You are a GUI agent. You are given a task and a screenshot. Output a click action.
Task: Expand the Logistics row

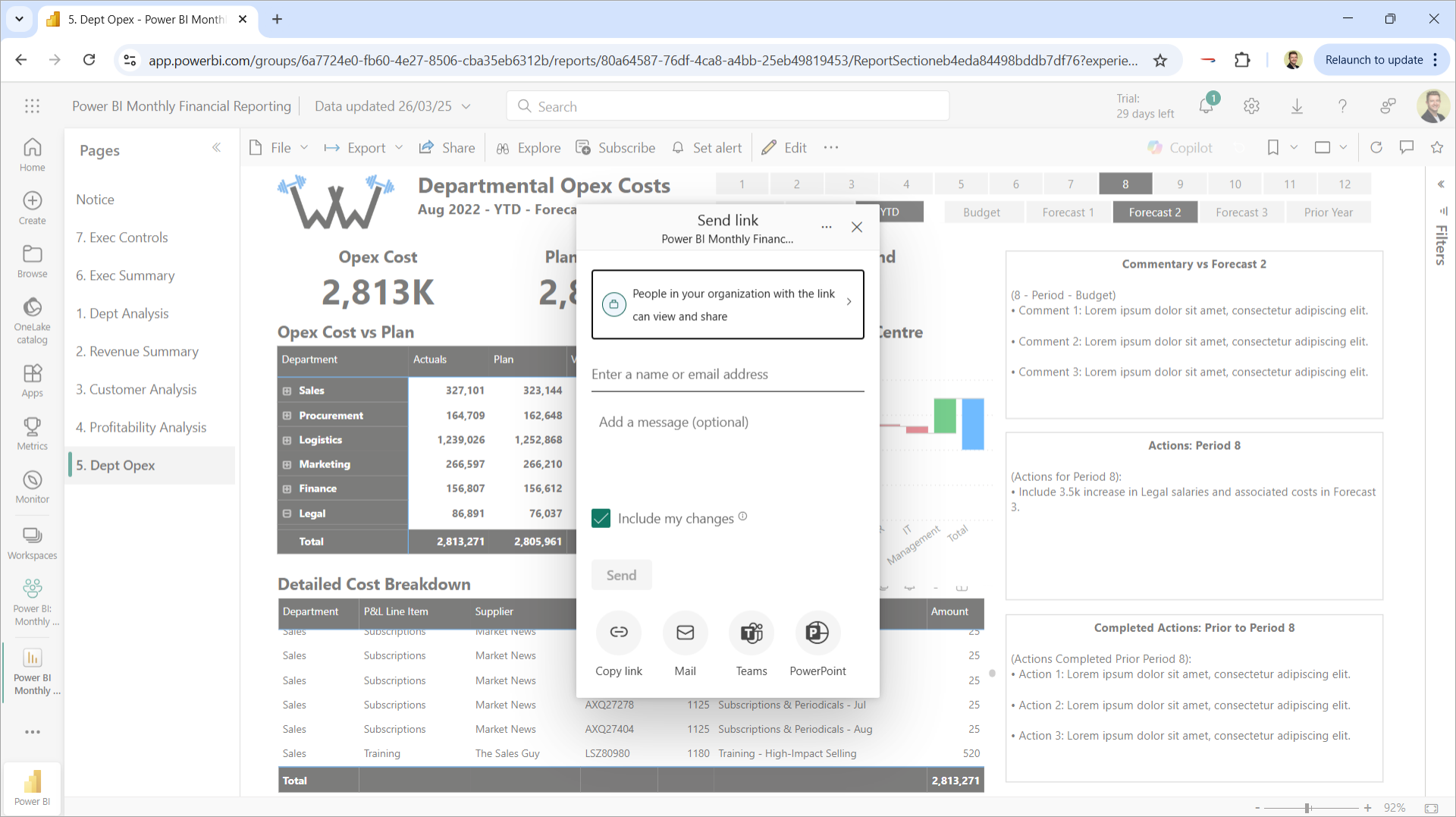[287, 441]
